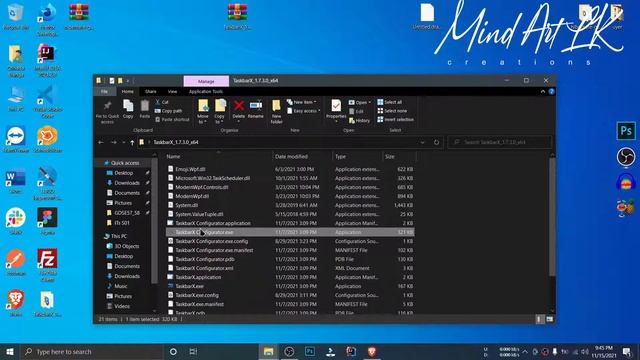Open IntelliJ IDEA desktop shortcut
This screenshot has height=360, width=640.
tap(47, 60)
